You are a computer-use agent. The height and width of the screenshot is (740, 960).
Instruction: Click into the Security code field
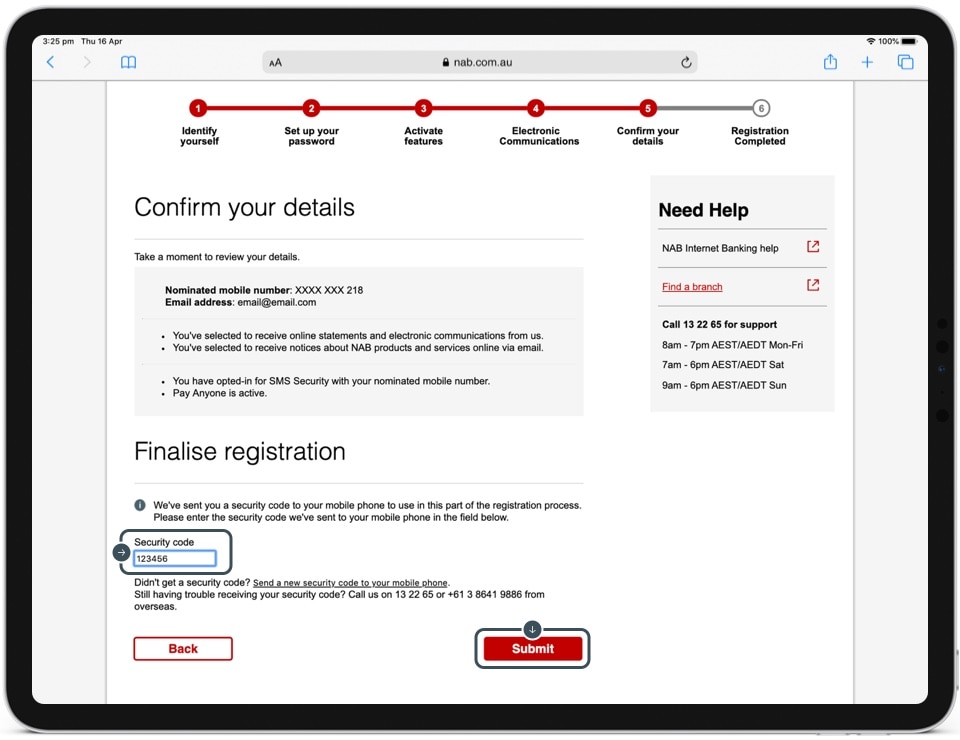pyautogui.click(x=175, y=559)
